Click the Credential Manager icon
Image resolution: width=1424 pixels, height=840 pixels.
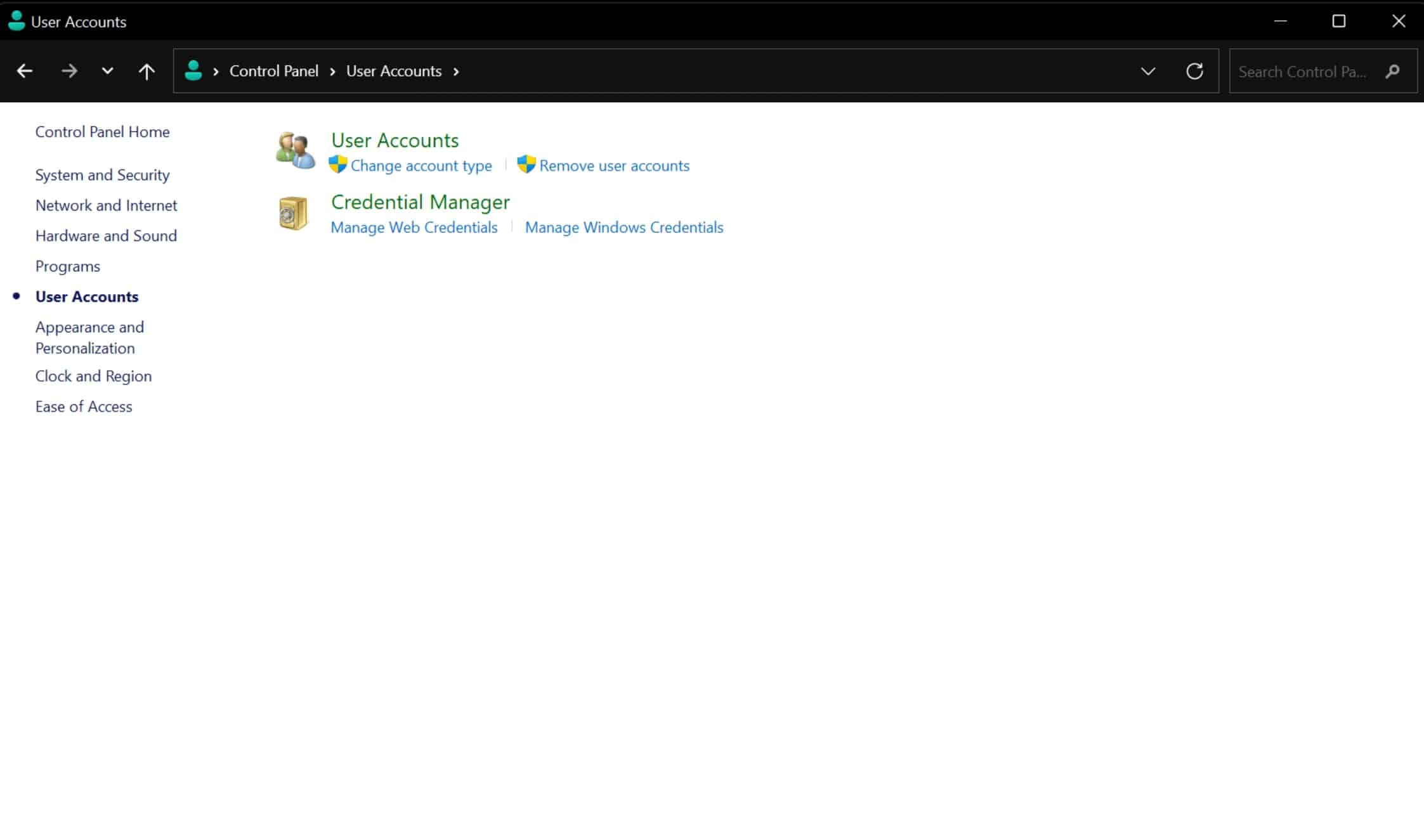coord(294,213)
